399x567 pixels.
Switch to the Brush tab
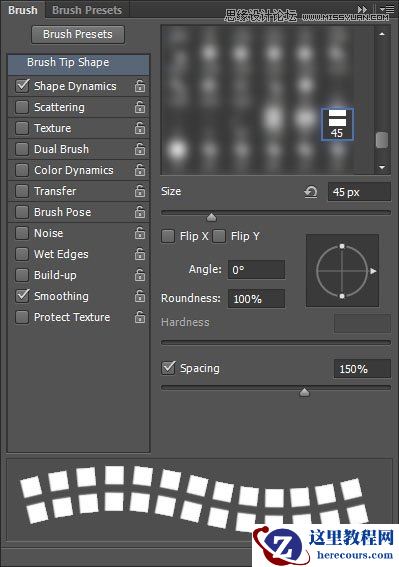click(23, 10)
